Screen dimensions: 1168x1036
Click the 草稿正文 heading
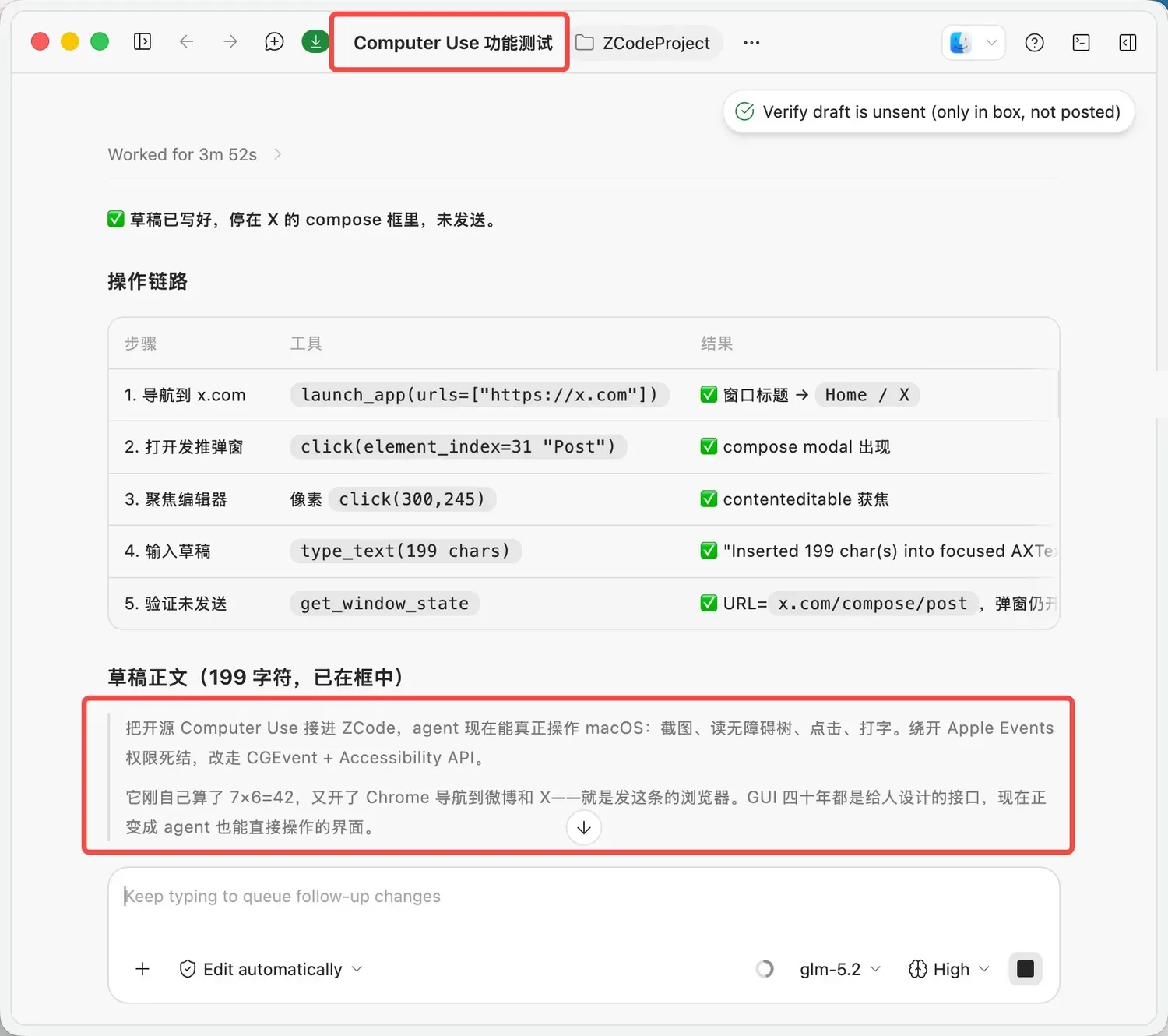coord(255,677)
